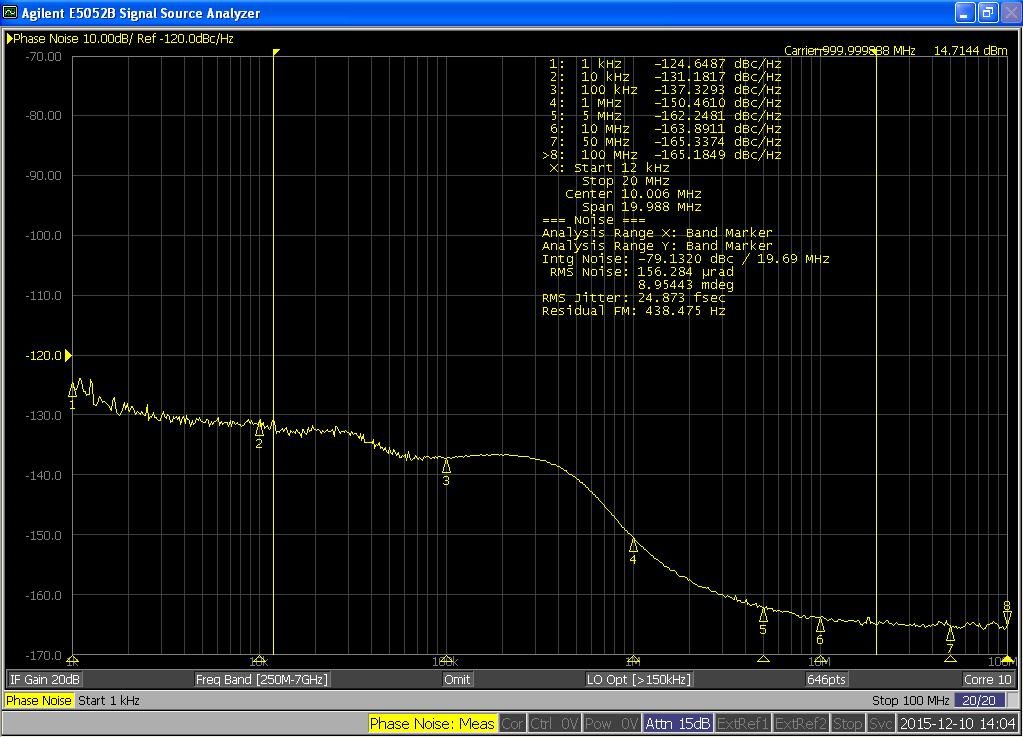
Task: Click the active trace arrow beside Phase Noise title
Action: pos(9,38)
